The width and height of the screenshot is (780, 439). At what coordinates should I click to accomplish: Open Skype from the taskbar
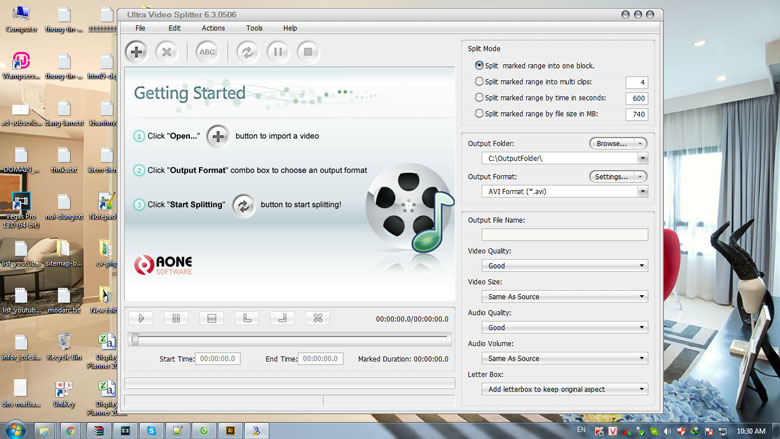click(151, 431)
